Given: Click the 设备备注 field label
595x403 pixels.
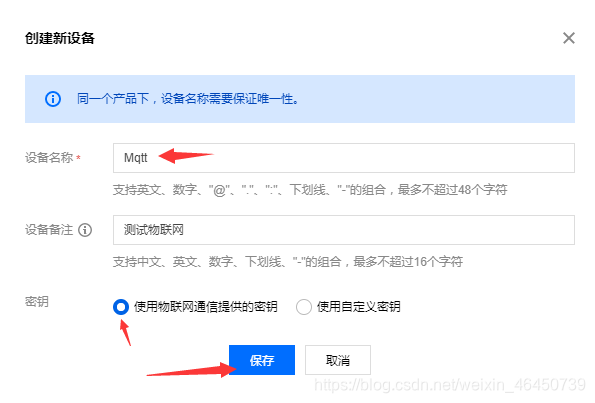Looking at the screenshot, I should tap(49, 230).
